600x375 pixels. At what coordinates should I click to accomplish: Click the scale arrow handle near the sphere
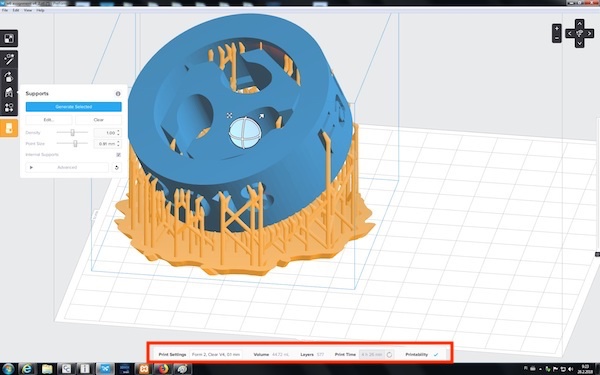tap(261, 116)
